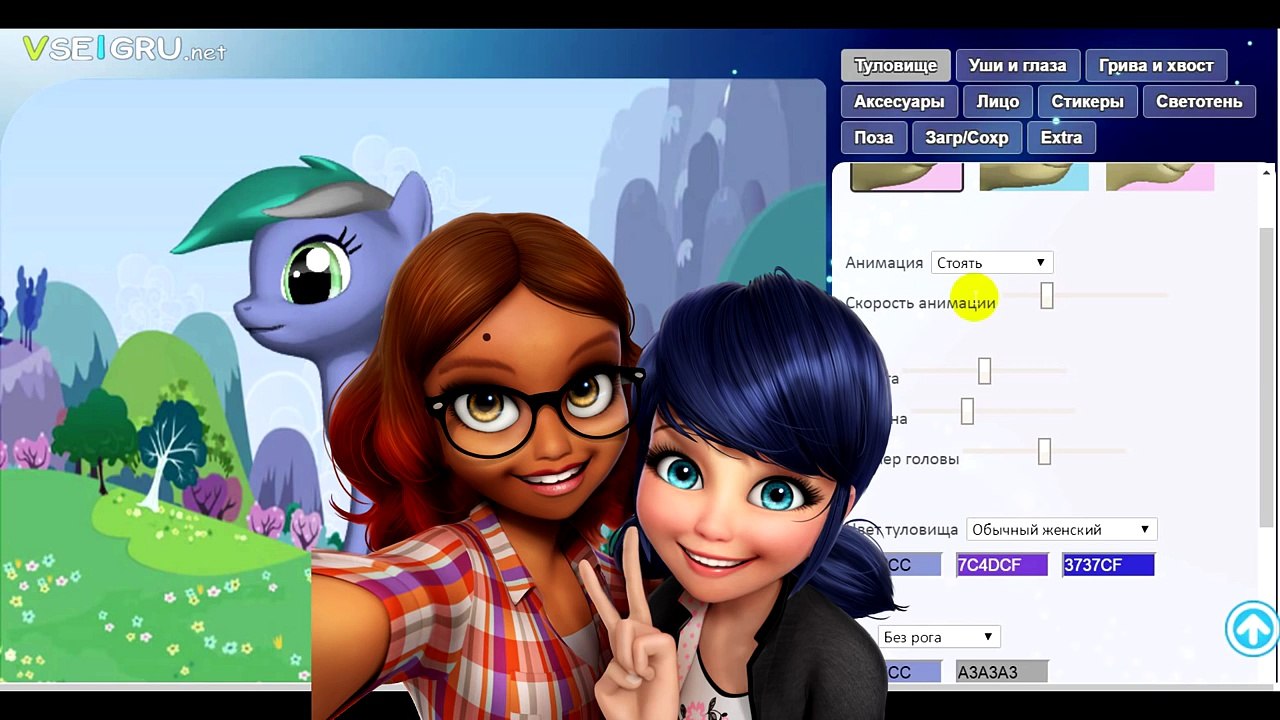
Task: Open the Грива и хвост tab
Action: point(1156,66)
